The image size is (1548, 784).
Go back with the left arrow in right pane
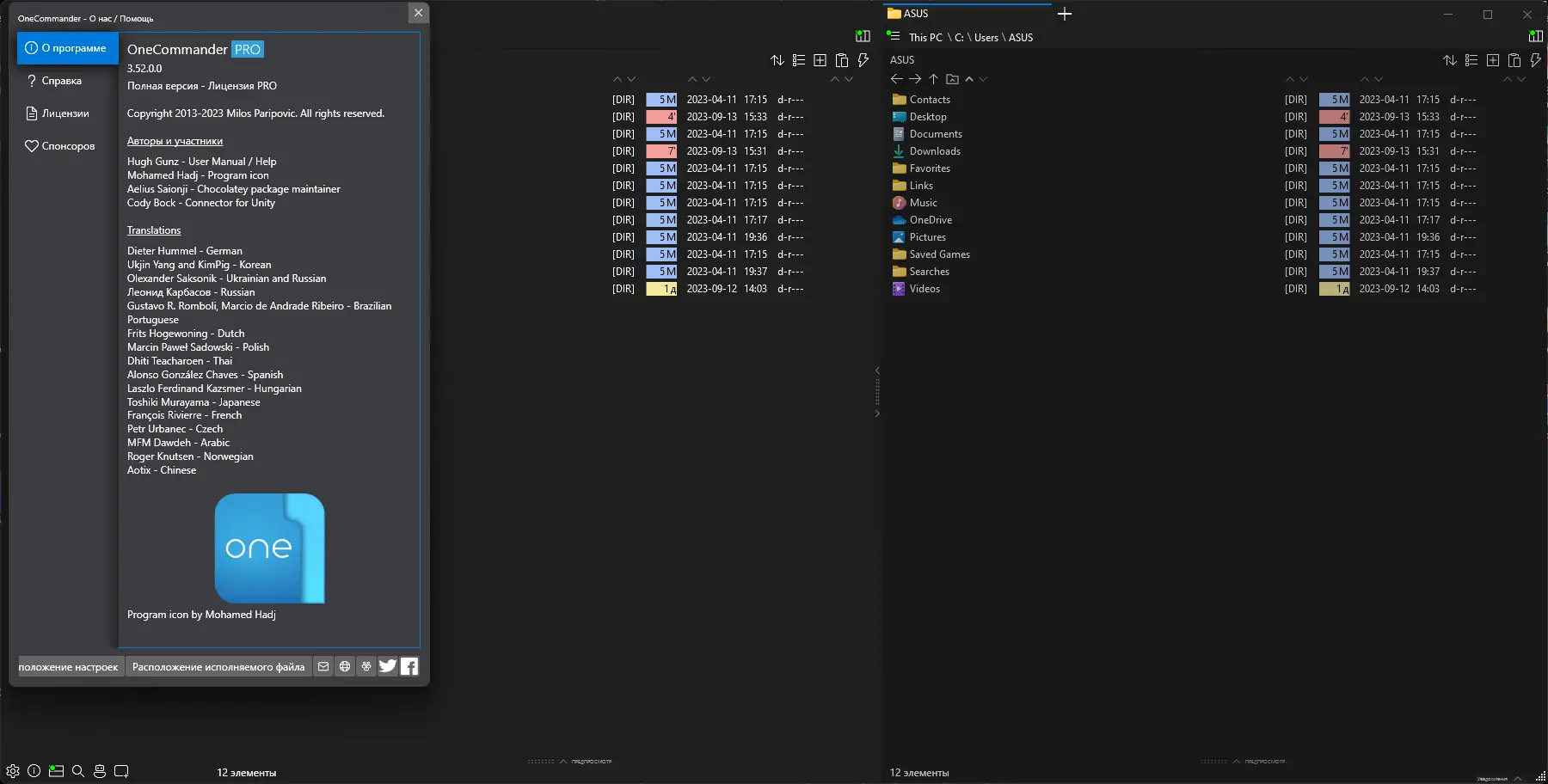(x=897, y=79)
